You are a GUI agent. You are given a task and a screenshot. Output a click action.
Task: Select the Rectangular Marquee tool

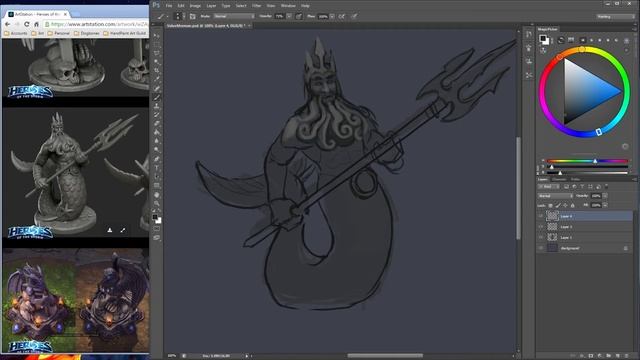pos(157,45)
